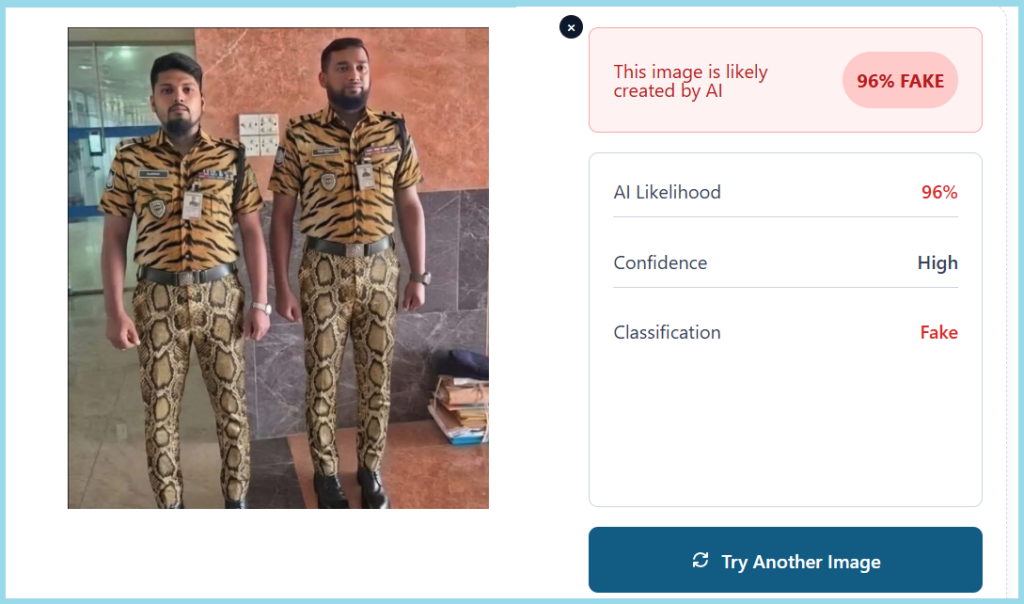This screenshot has width=1024, height=604.
Task: Close the image preview with the X button
Action: click(571, 28)
